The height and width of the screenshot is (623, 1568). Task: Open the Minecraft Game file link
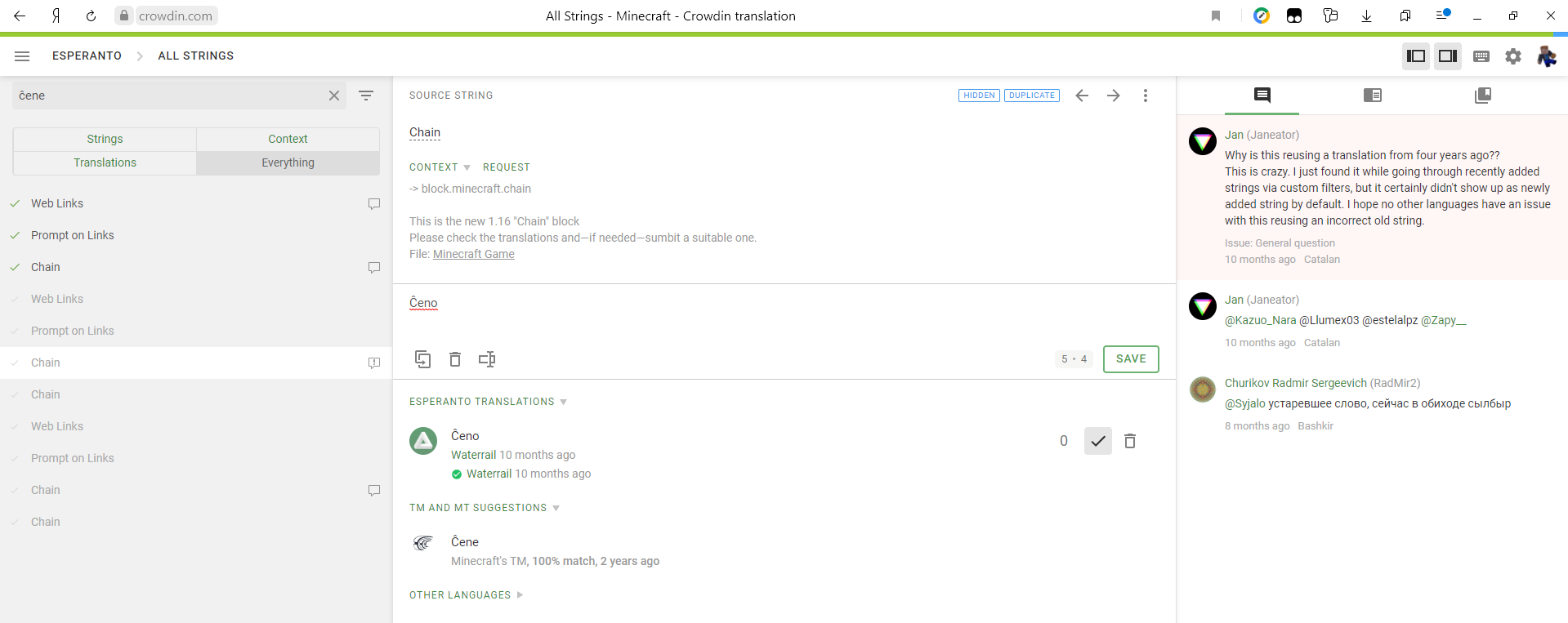pos(474,254)
